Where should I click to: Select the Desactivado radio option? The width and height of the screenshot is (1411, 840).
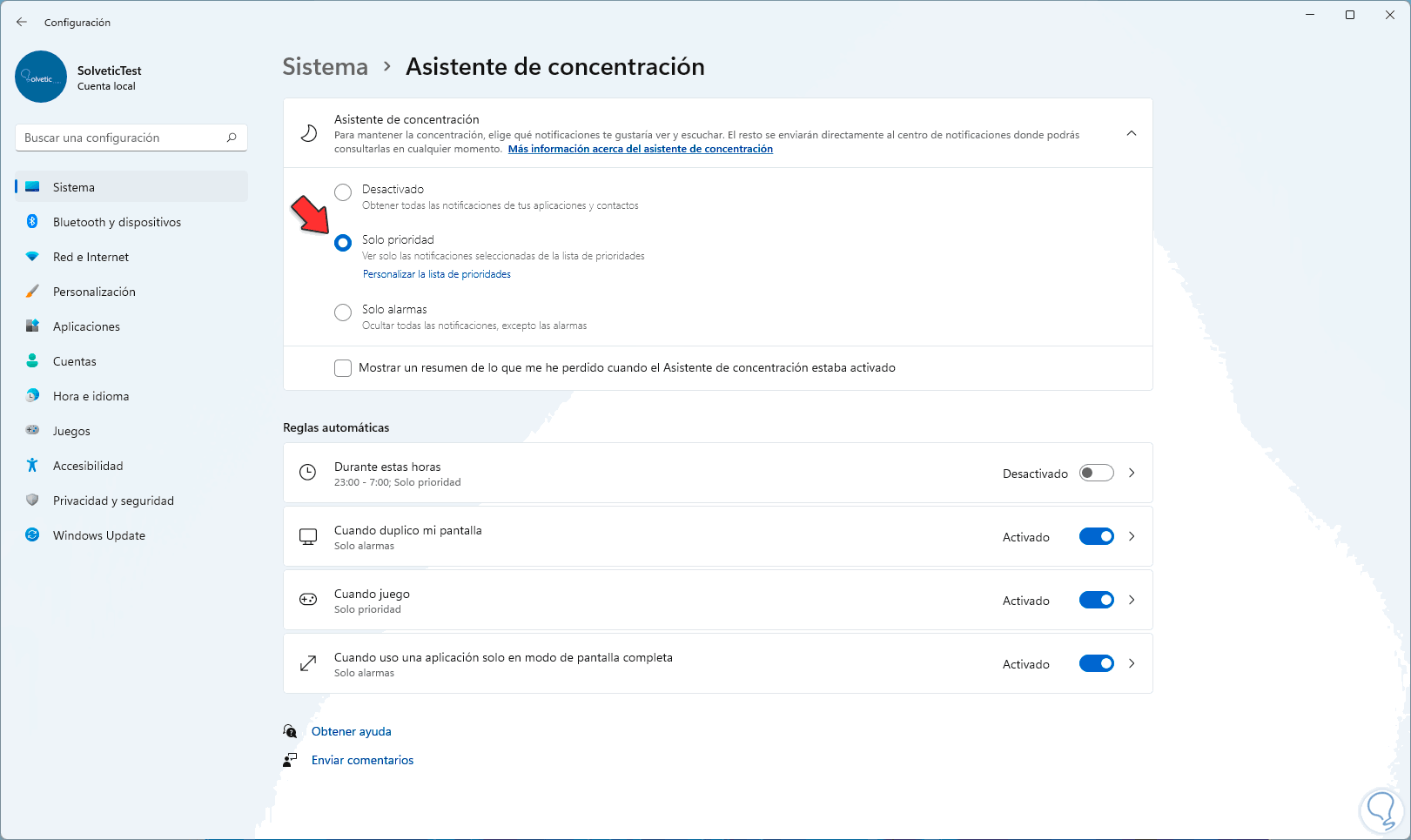[343, 192]
